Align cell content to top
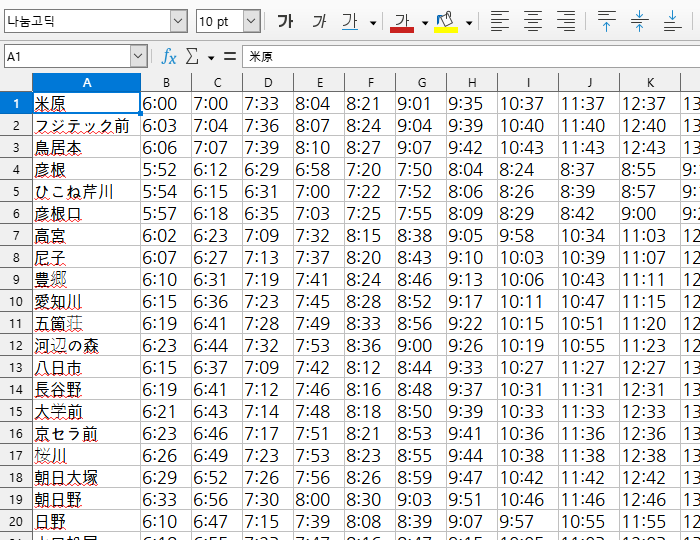Screen dimensions: 700x540 click(x=606, y=21)
